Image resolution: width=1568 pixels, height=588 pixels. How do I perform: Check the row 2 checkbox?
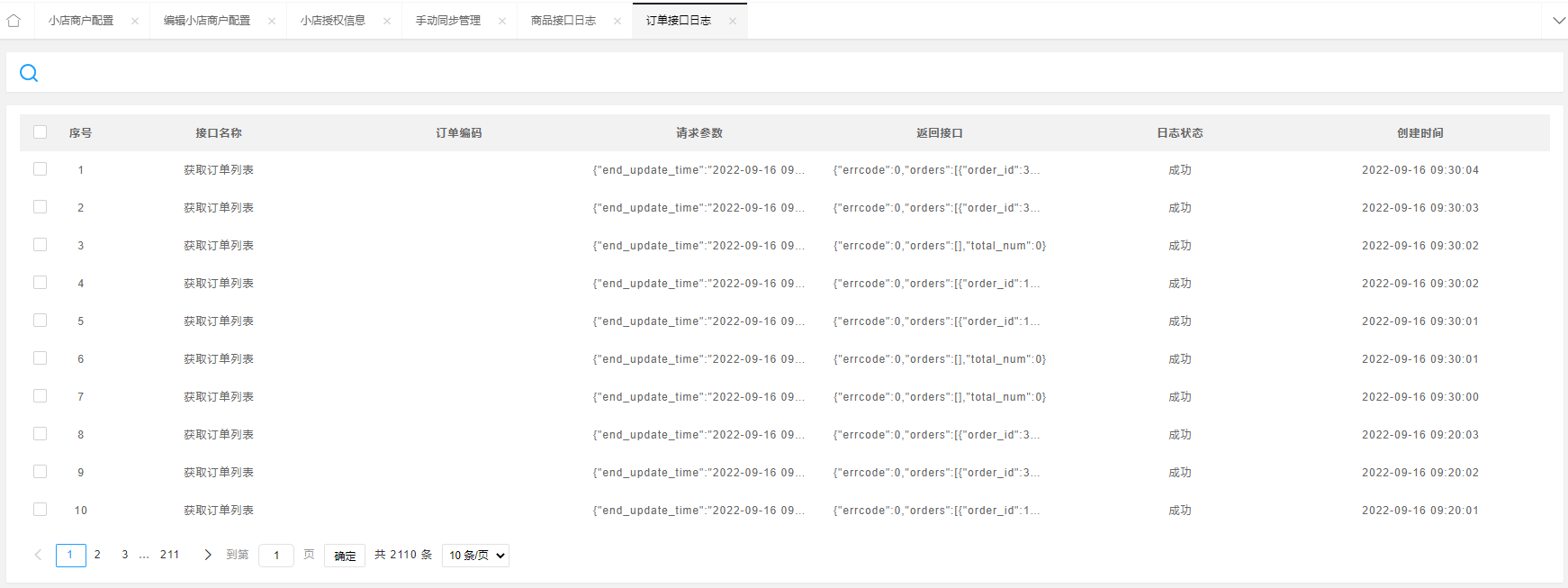tap(40, 206)
